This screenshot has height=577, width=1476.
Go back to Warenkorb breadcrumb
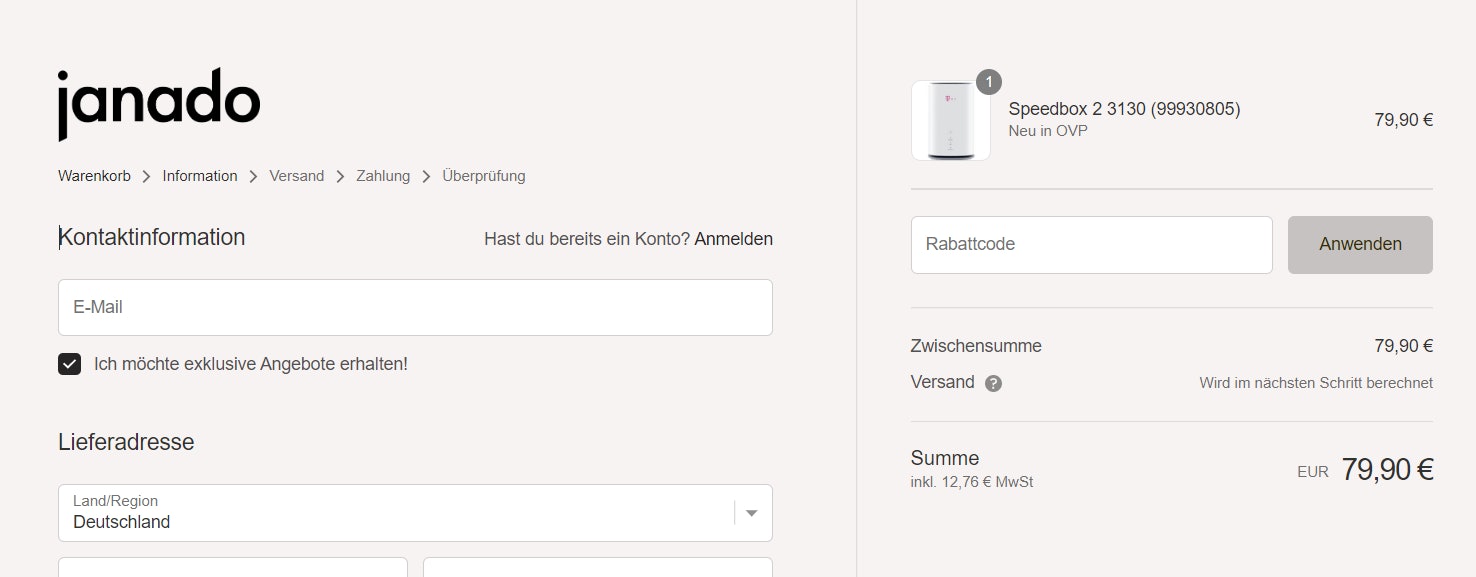pos(94,176)
